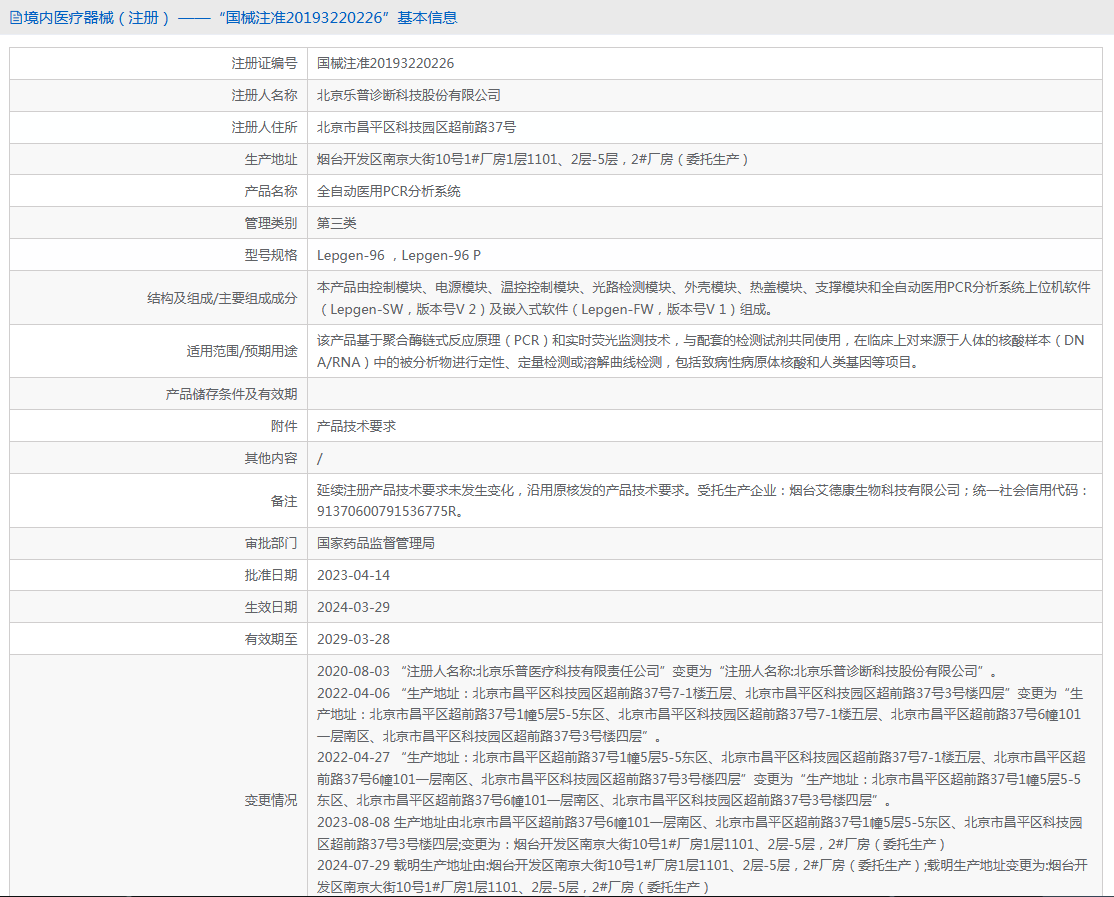Select the 2020-08-03 change record line
The width and height of the screenshot is (1114, 897).
657,671
